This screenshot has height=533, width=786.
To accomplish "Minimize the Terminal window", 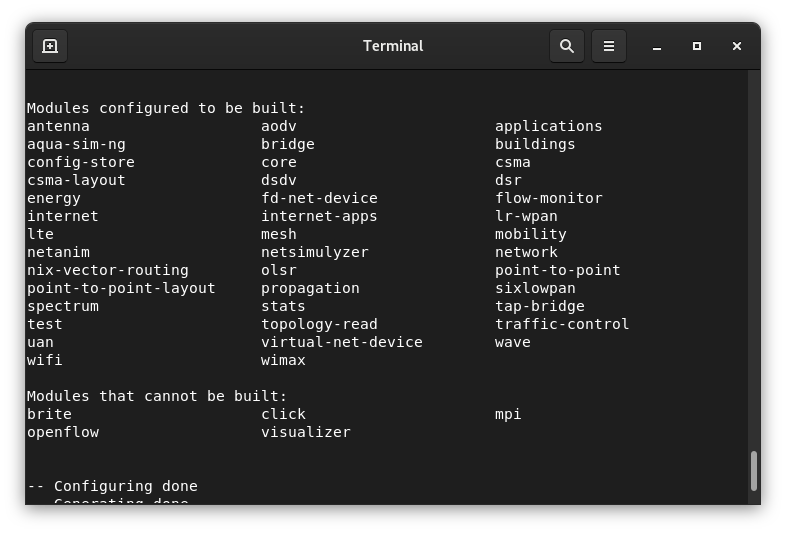I will [657, 46].
